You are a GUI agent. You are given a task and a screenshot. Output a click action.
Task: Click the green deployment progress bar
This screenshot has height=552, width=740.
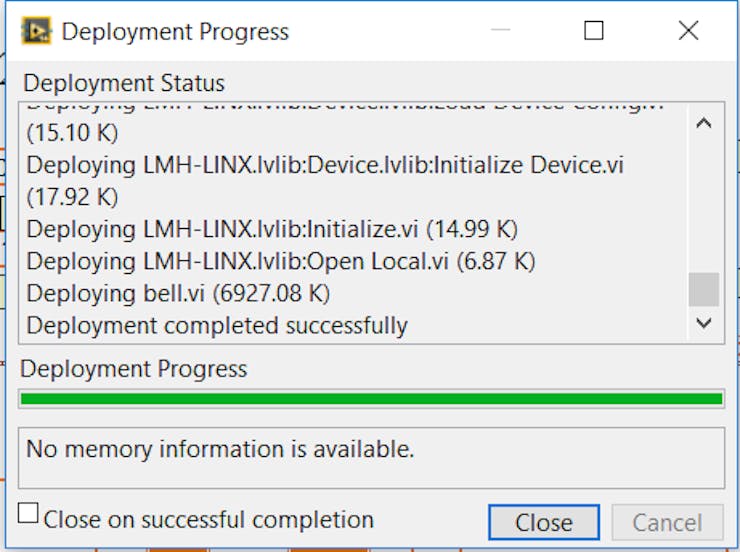pos(371,399)
